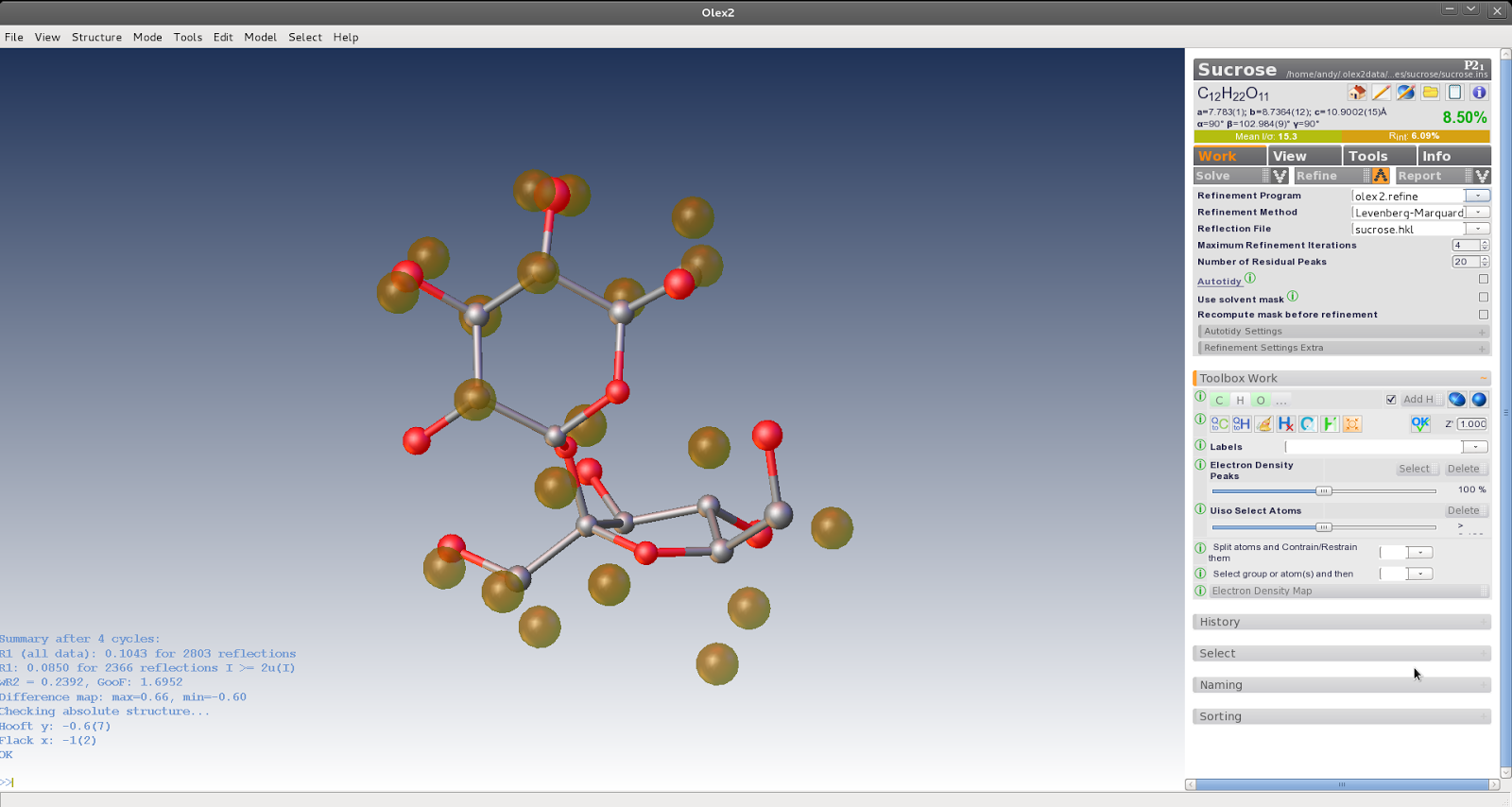Click the delete hydrogens H-cross icon
This screenshot has width=1512, height=807.
pos(1285,424)
